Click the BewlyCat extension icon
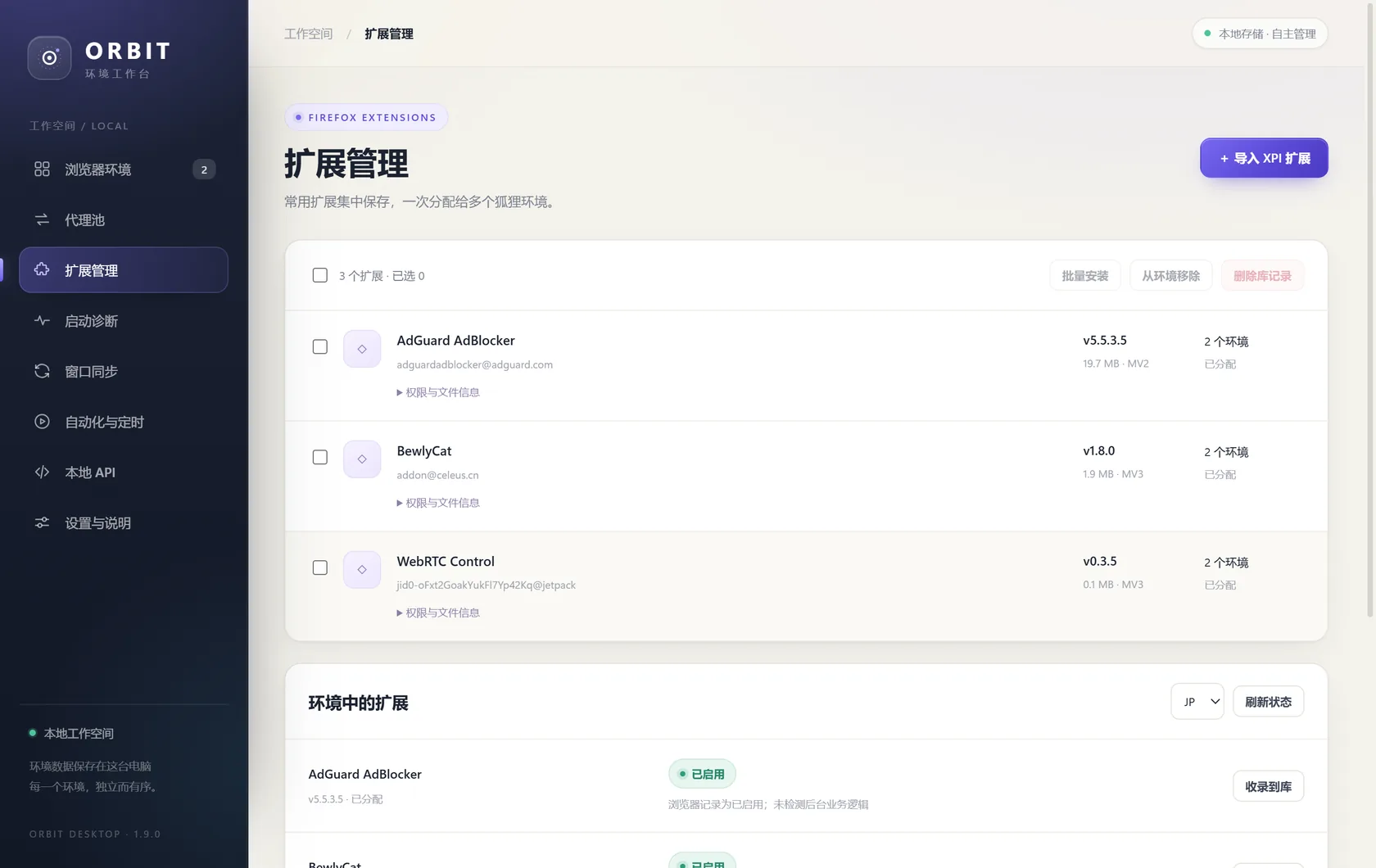Image resolution: width=1376 pixels, height=868 pixels. [362, 459]
